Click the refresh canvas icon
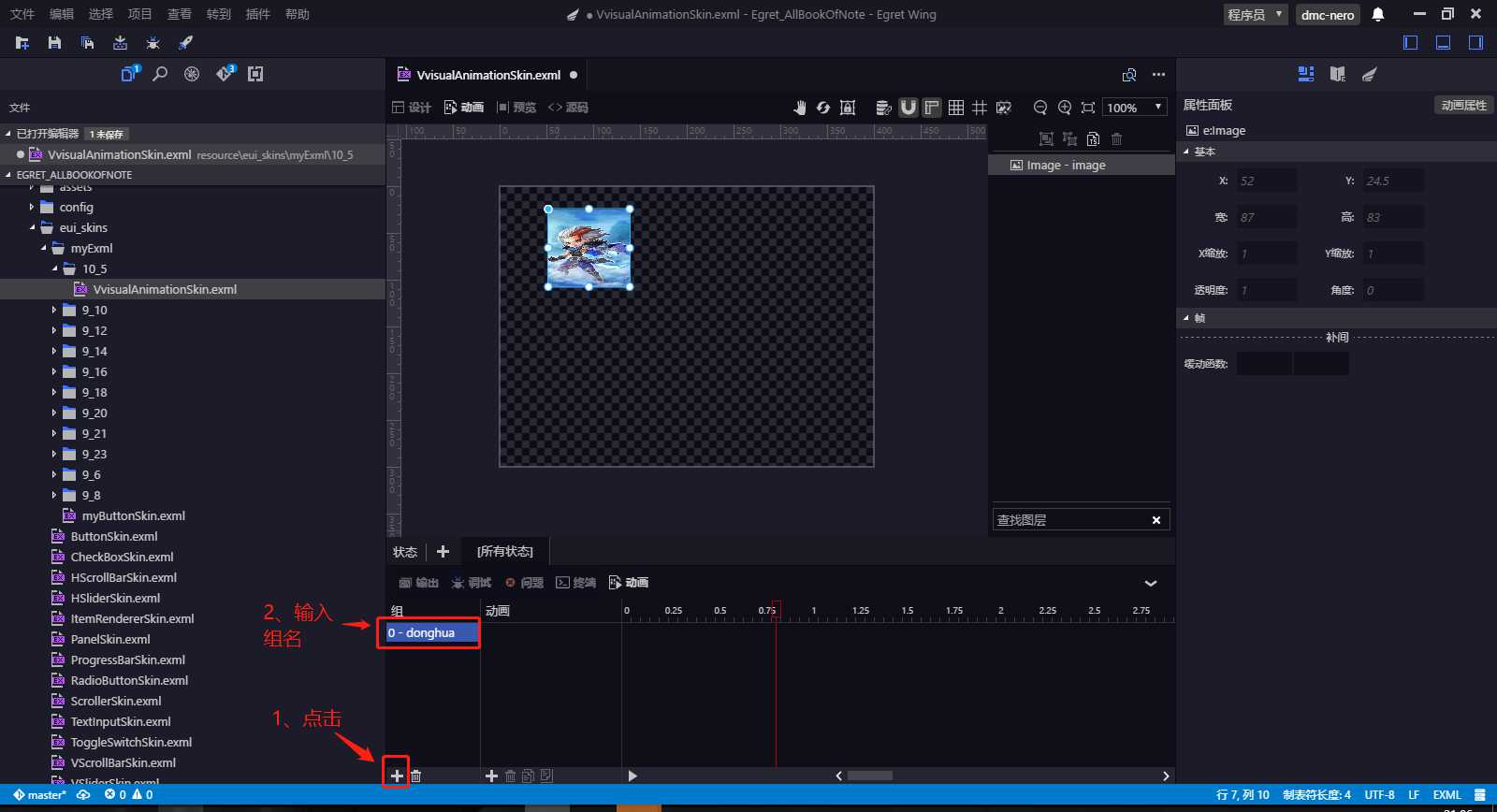This screenshot has width=1497, height=812. pos(823,108)
